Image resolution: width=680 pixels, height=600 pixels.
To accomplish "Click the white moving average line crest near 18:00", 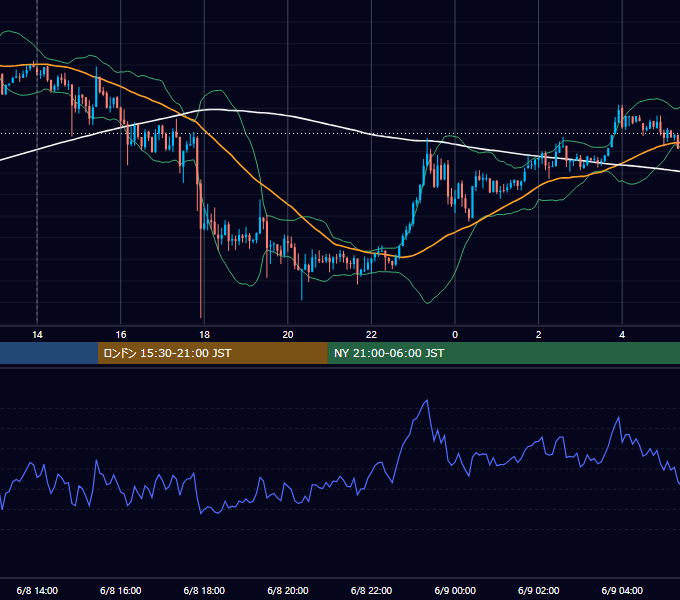I will point(212,110).
